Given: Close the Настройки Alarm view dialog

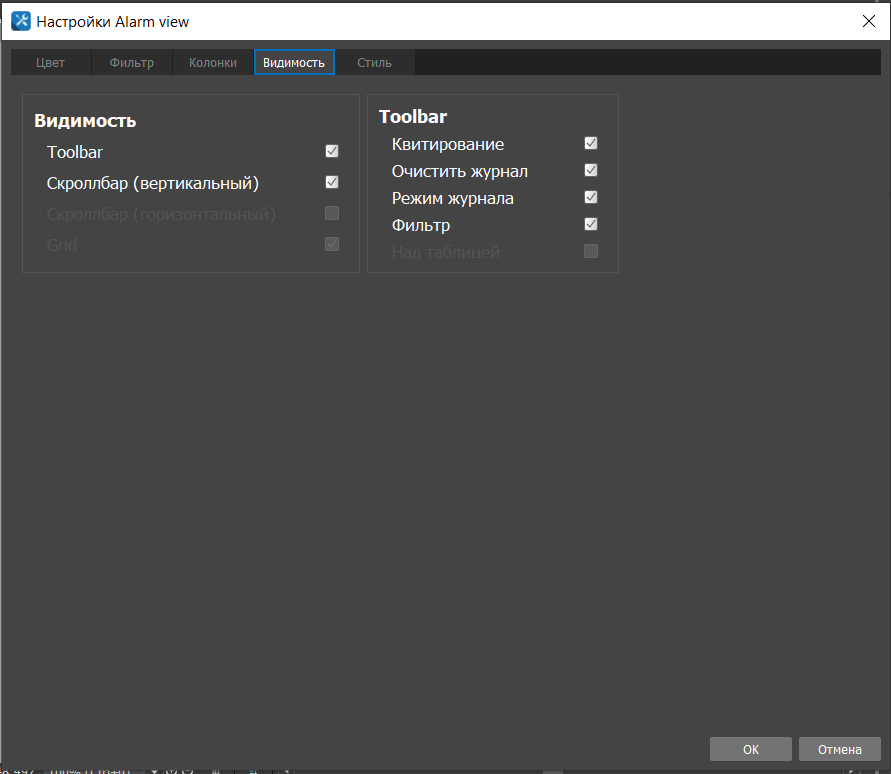Looking at the screenshot, I should [868, 21].
